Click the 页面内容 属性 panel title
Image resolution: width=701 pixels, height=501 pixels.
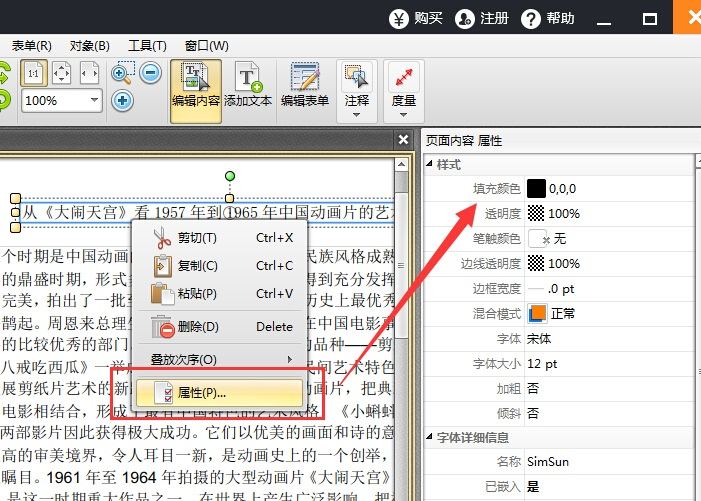[464, 141]
